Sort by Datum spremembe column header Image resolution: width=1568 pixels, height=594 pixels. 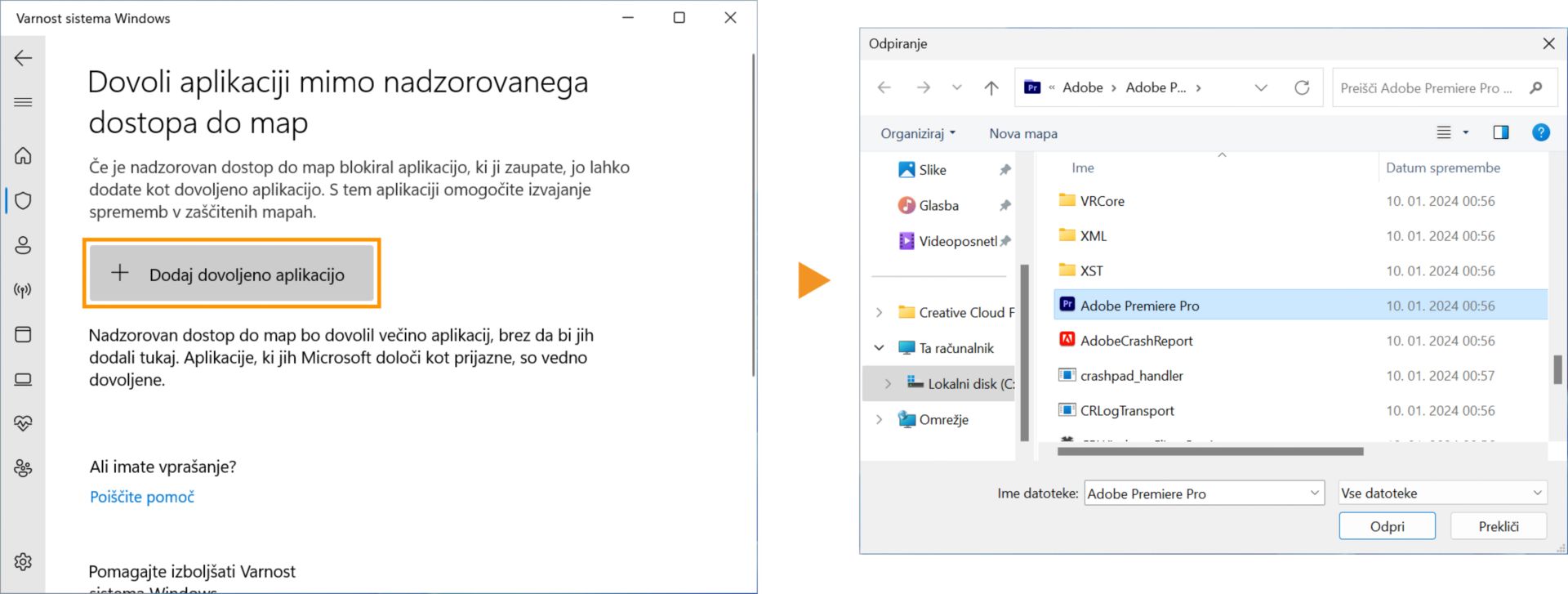click(x=1443, y=167)
